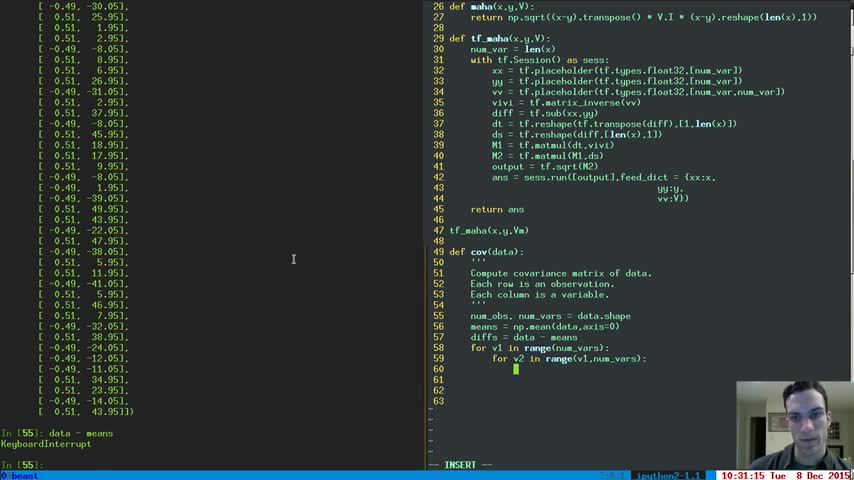Click line 26 'def maha(x,y,V):'
Screen dimensions: 854x480
coord(492,7)
